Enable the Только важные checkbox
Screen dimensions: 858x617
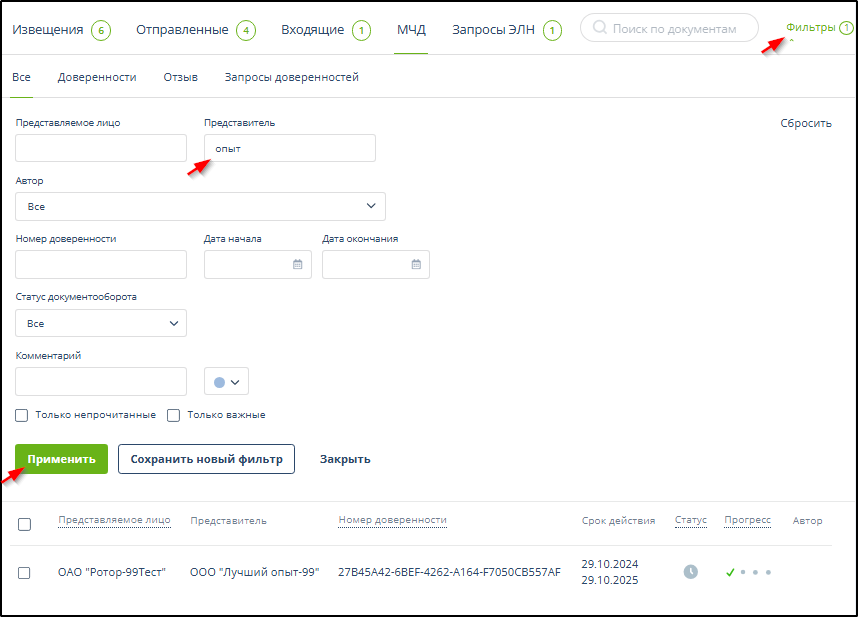tap(173, 415)
